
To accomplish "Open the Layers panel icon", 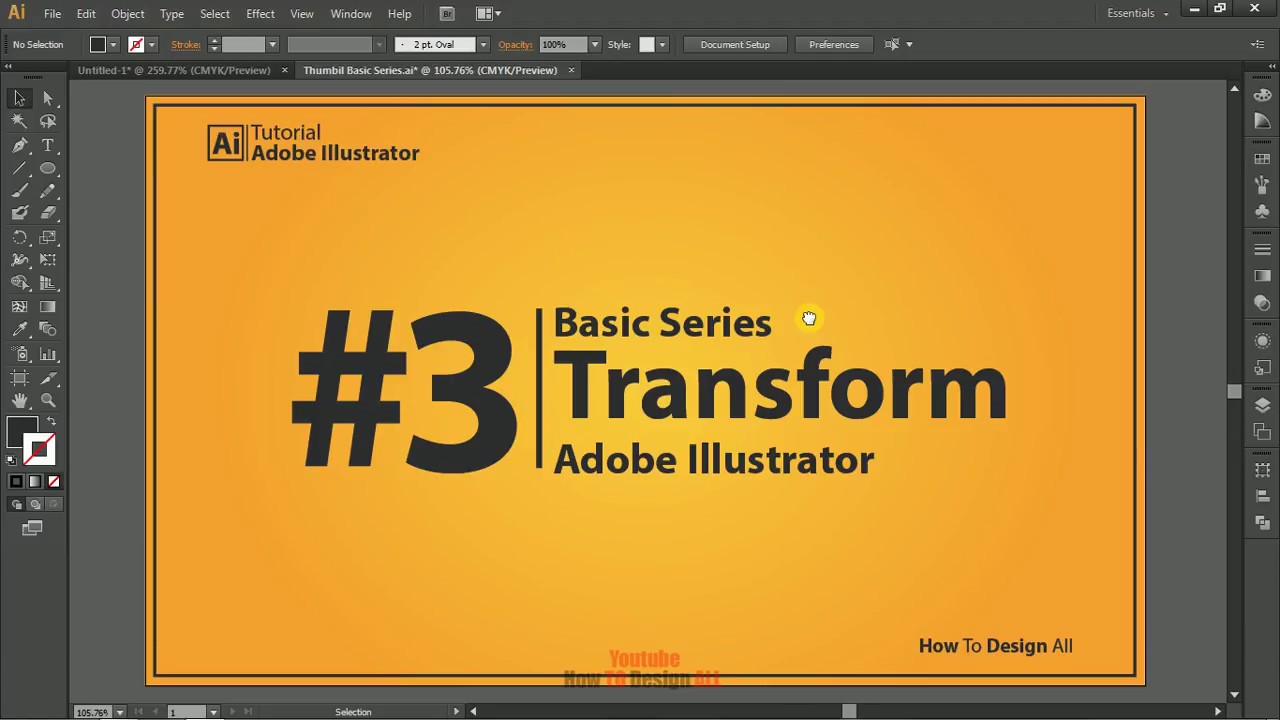I will pyautogui.click(x=1262, y=405).
